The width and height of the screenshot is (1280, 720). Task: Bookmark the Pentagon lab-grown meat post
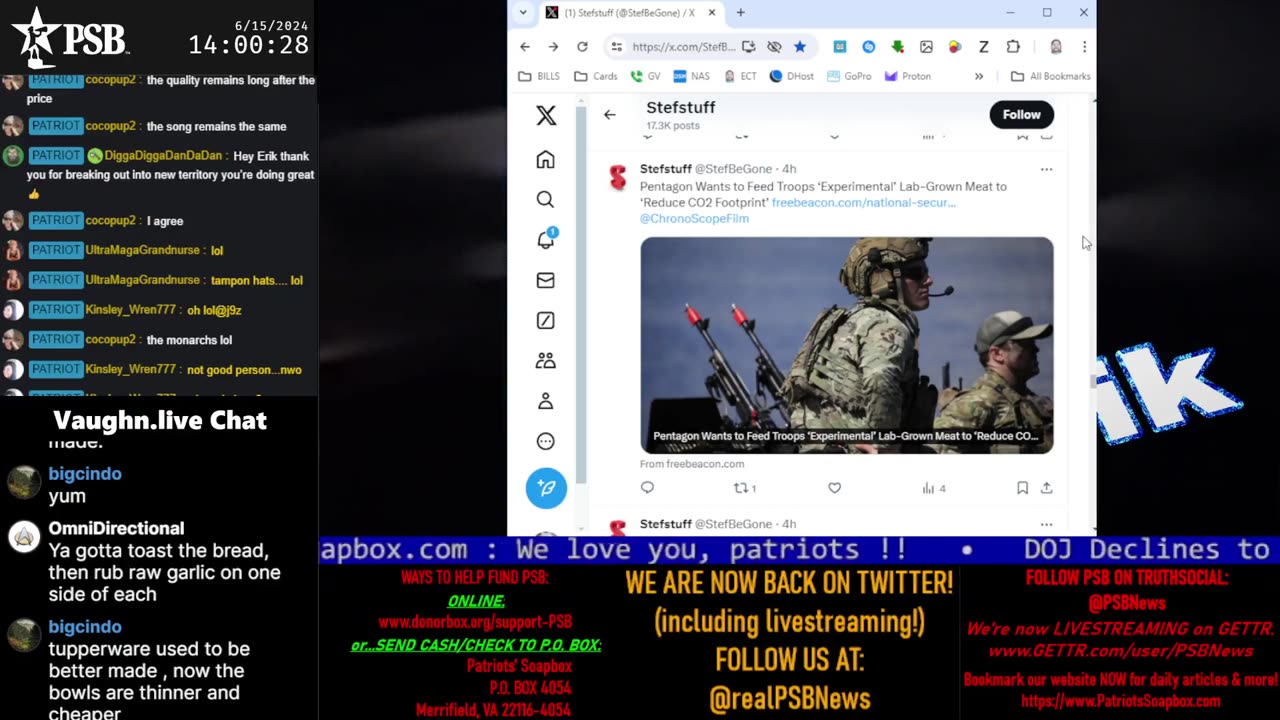pos(1022,488)
